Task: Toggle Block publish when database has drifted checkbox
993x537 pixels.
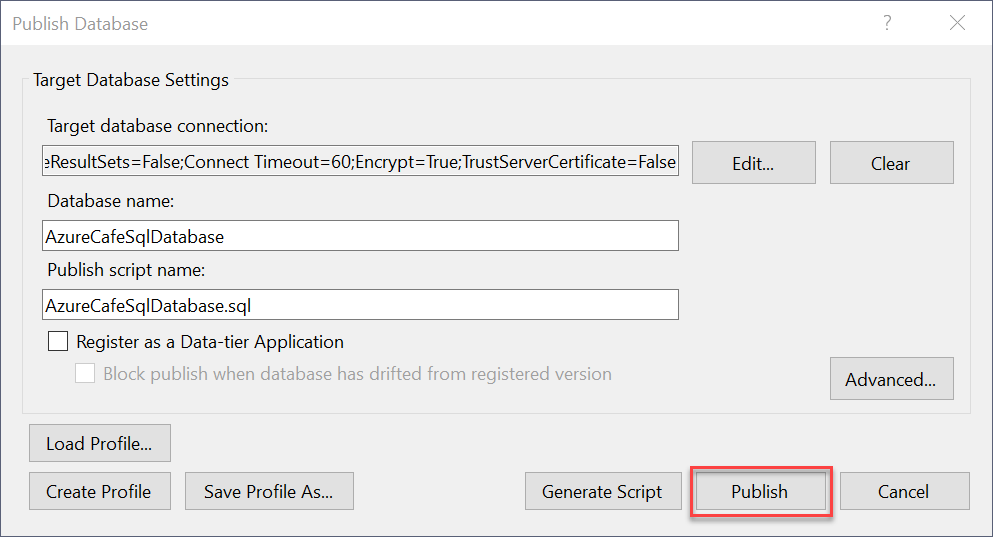Action: click(85, 373)
